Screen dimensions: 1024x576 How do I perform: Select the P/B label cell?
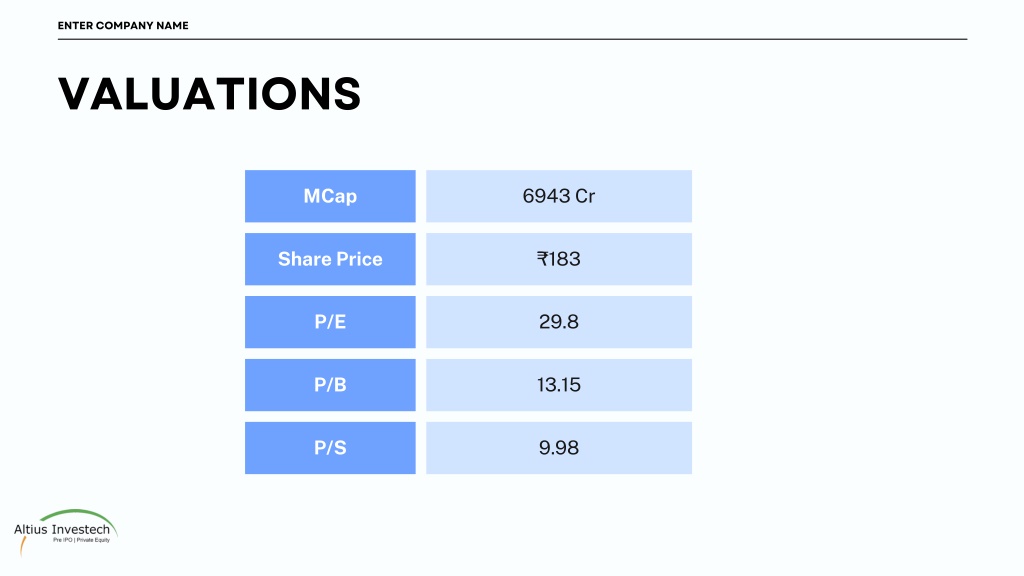point(330,385)
